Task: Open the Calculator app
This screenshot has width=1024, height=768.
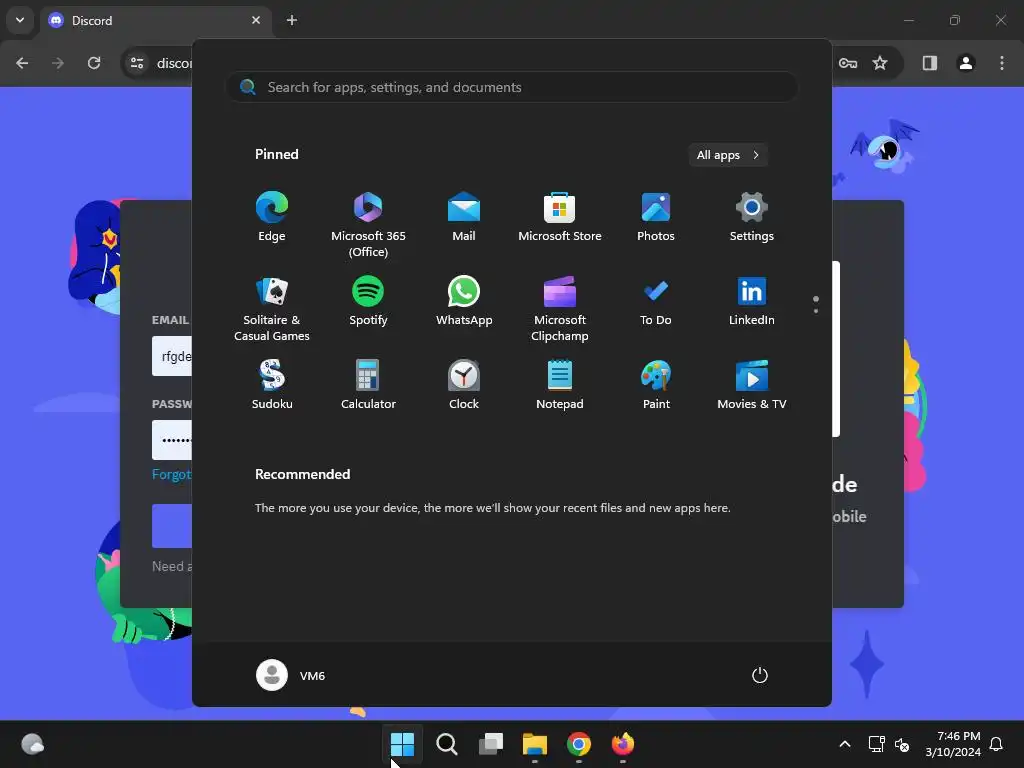Action: 368,385
